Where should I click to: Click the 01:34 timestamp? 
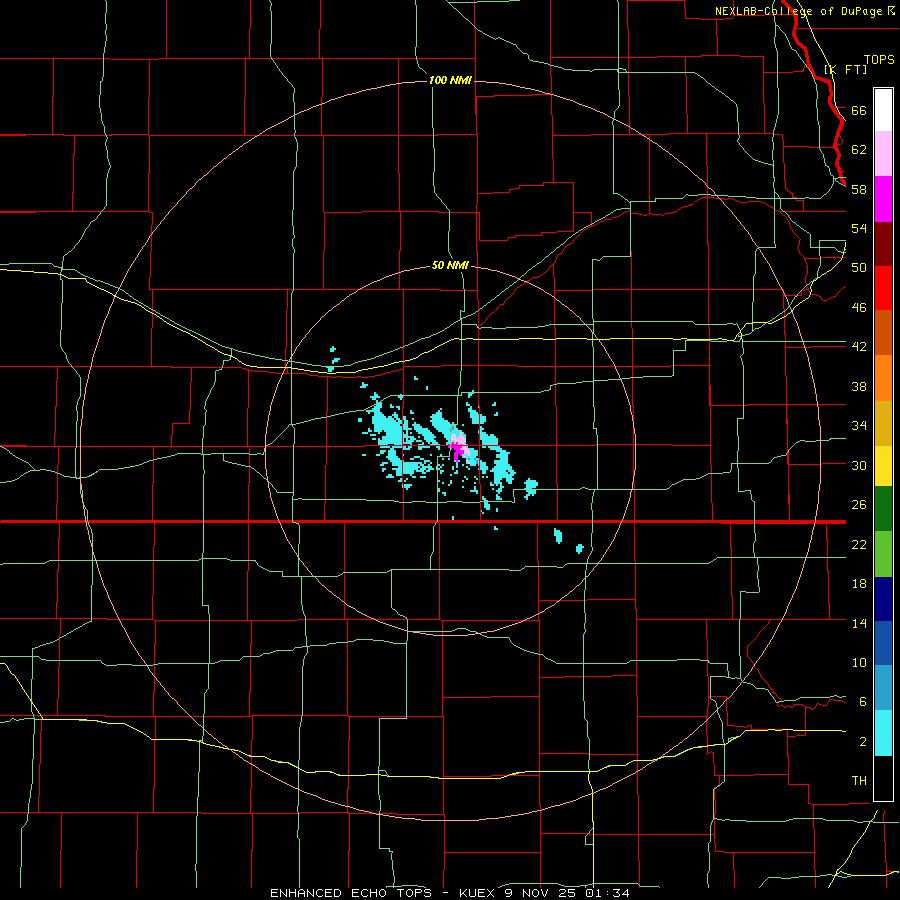608,893
